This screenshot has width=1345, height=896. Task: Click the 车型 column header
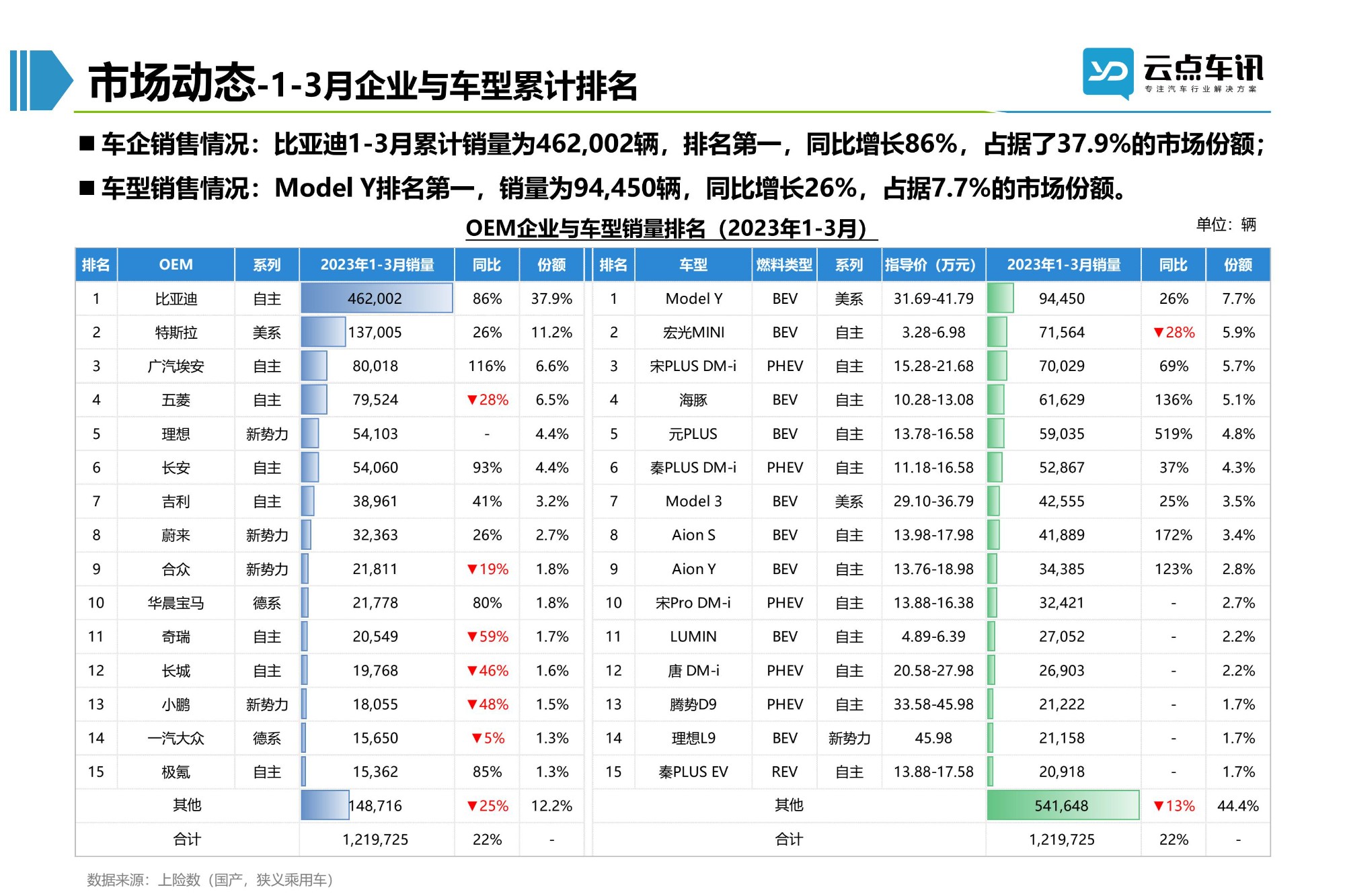click(x=693, y=264)
